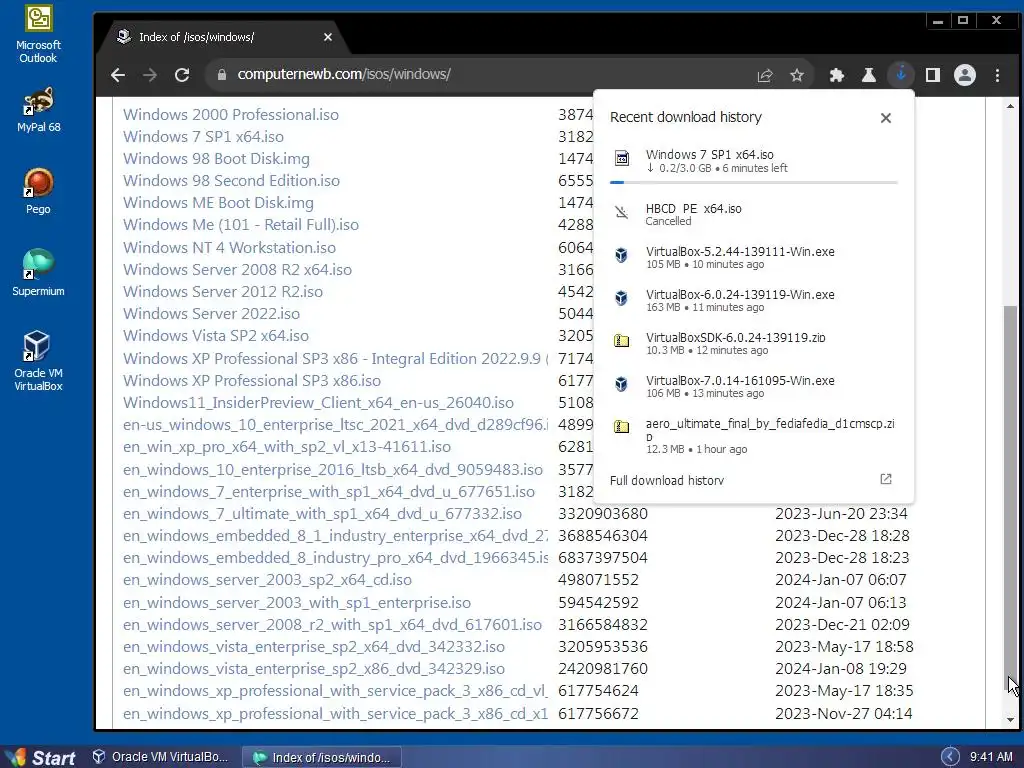1024x768 pixels.
Task: Switch to Oracle VM VirtualBox taskbar button
Action: coord(161,758)
